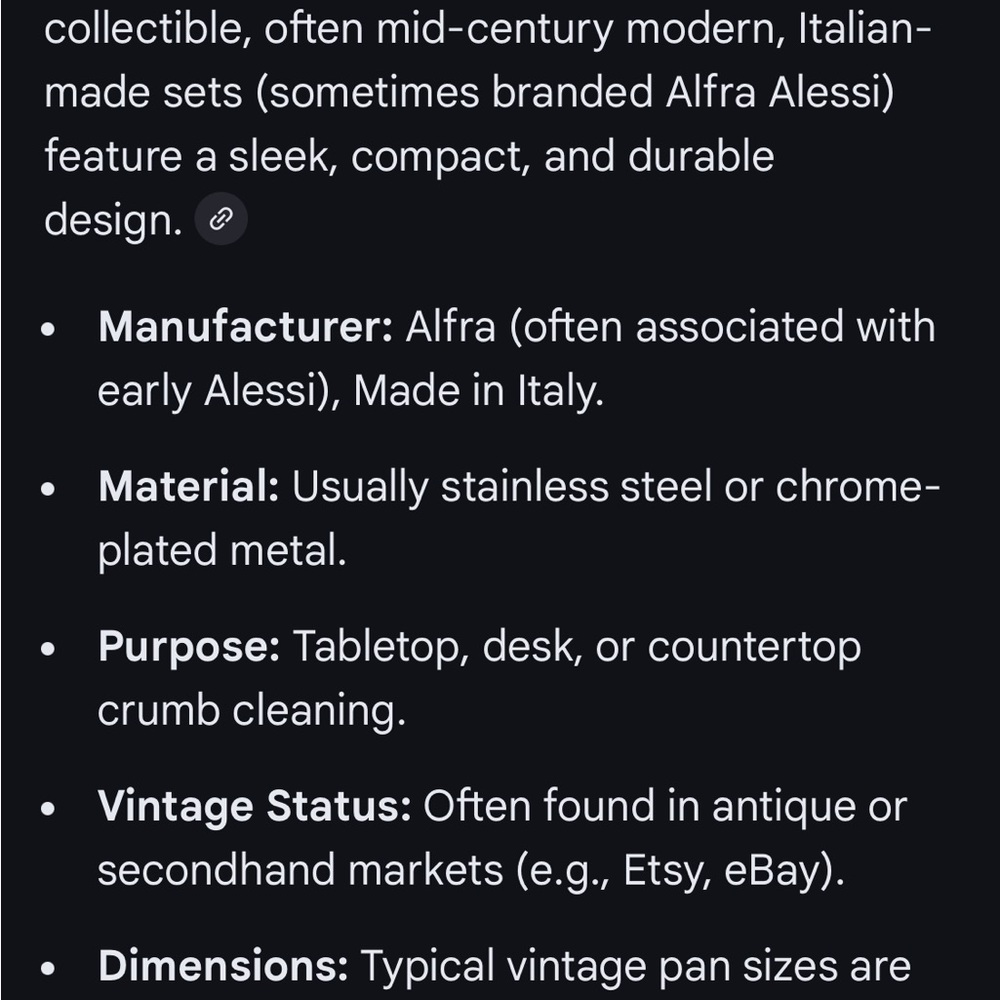Click 'Alfra Alessi)' in the top paragraph
The width and height of the screenshot is (1000, 1000).
click(780, 92)
